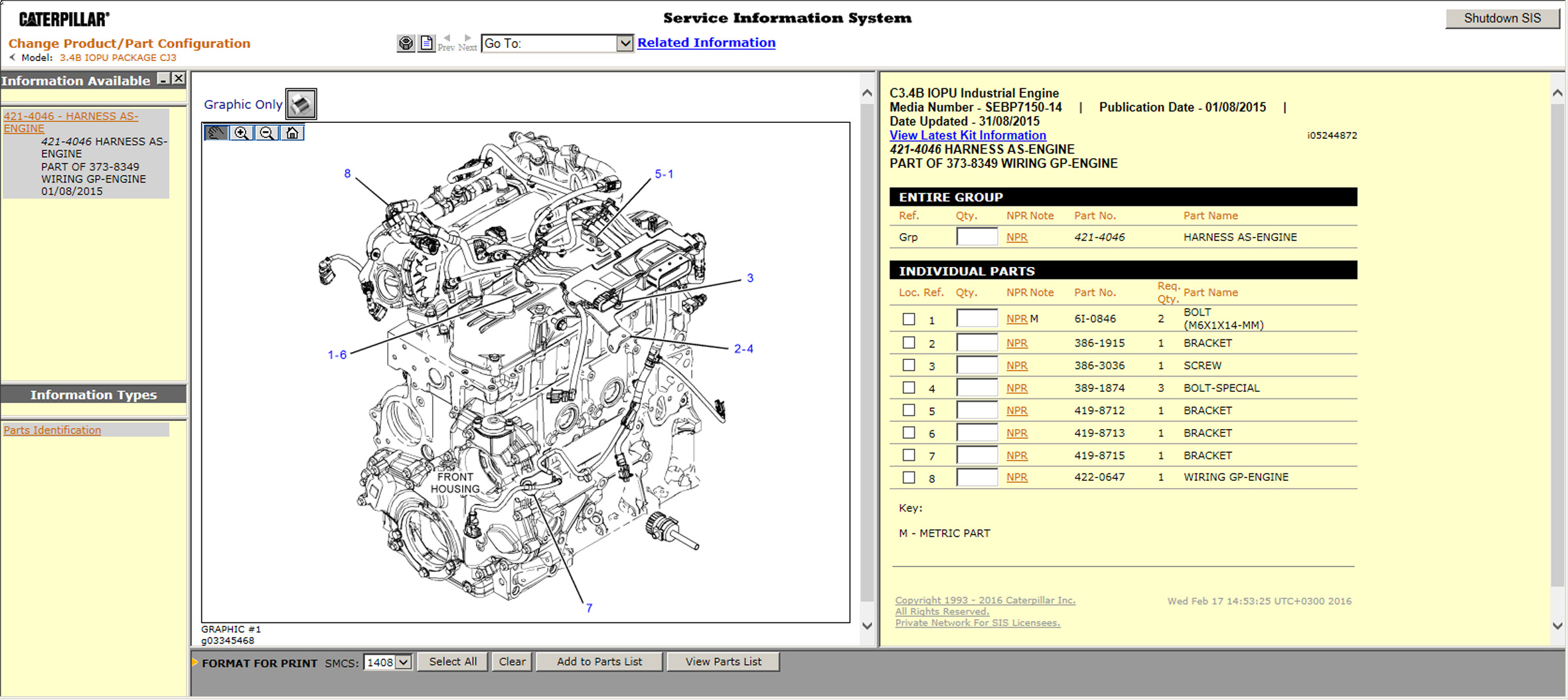This screenshot has height=700, width=1568.
Task: Open the View Latest Kit Information link
Action: click(x=967, y=135)
